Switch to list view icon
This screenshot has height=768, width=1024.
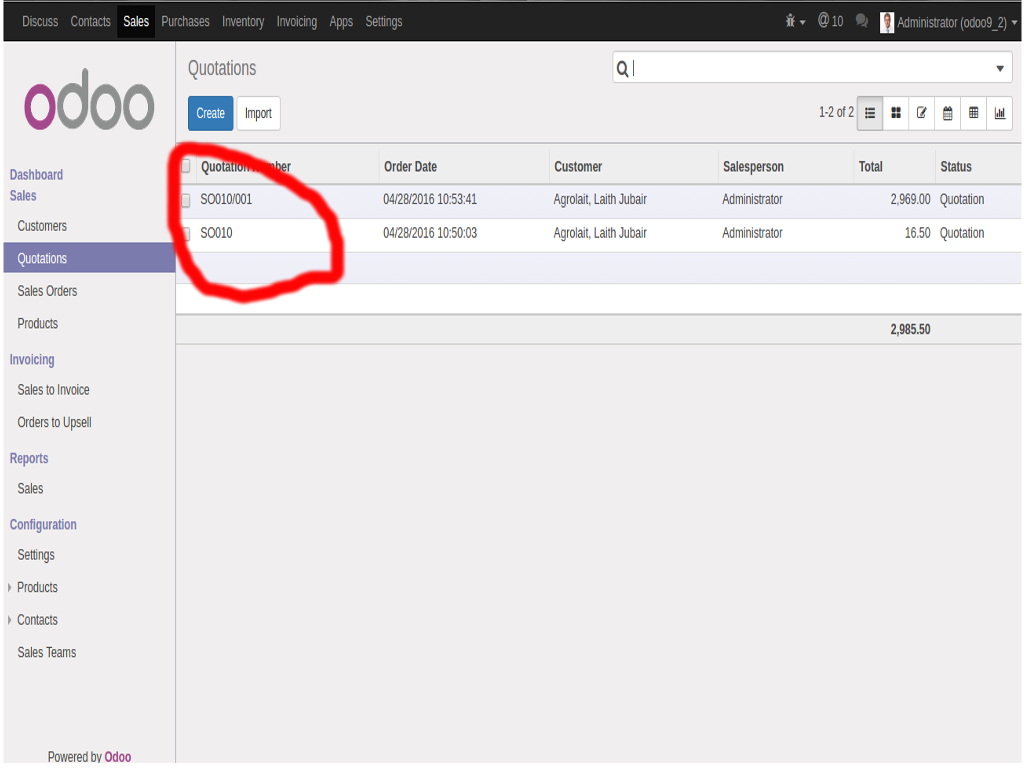870,114
